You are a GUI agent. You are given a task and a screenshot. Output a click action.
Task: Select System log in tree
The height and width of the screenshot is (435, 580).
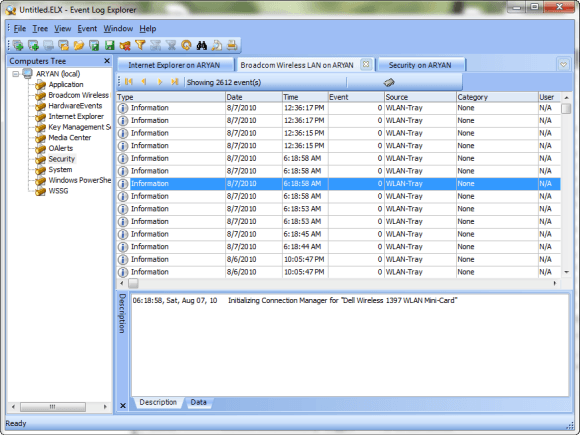(x=60, y=169)
